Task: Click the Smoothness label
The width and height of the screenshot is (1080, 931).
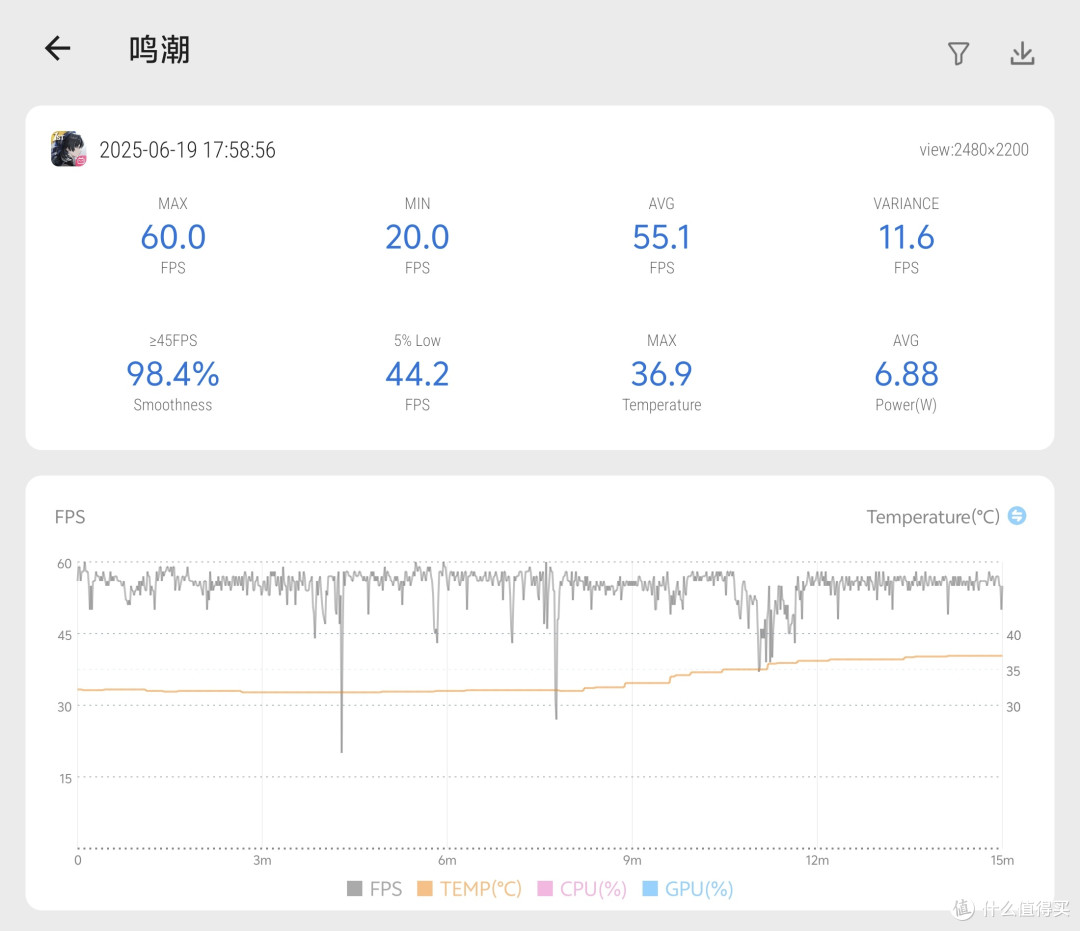Action: [x=173, y=405]
